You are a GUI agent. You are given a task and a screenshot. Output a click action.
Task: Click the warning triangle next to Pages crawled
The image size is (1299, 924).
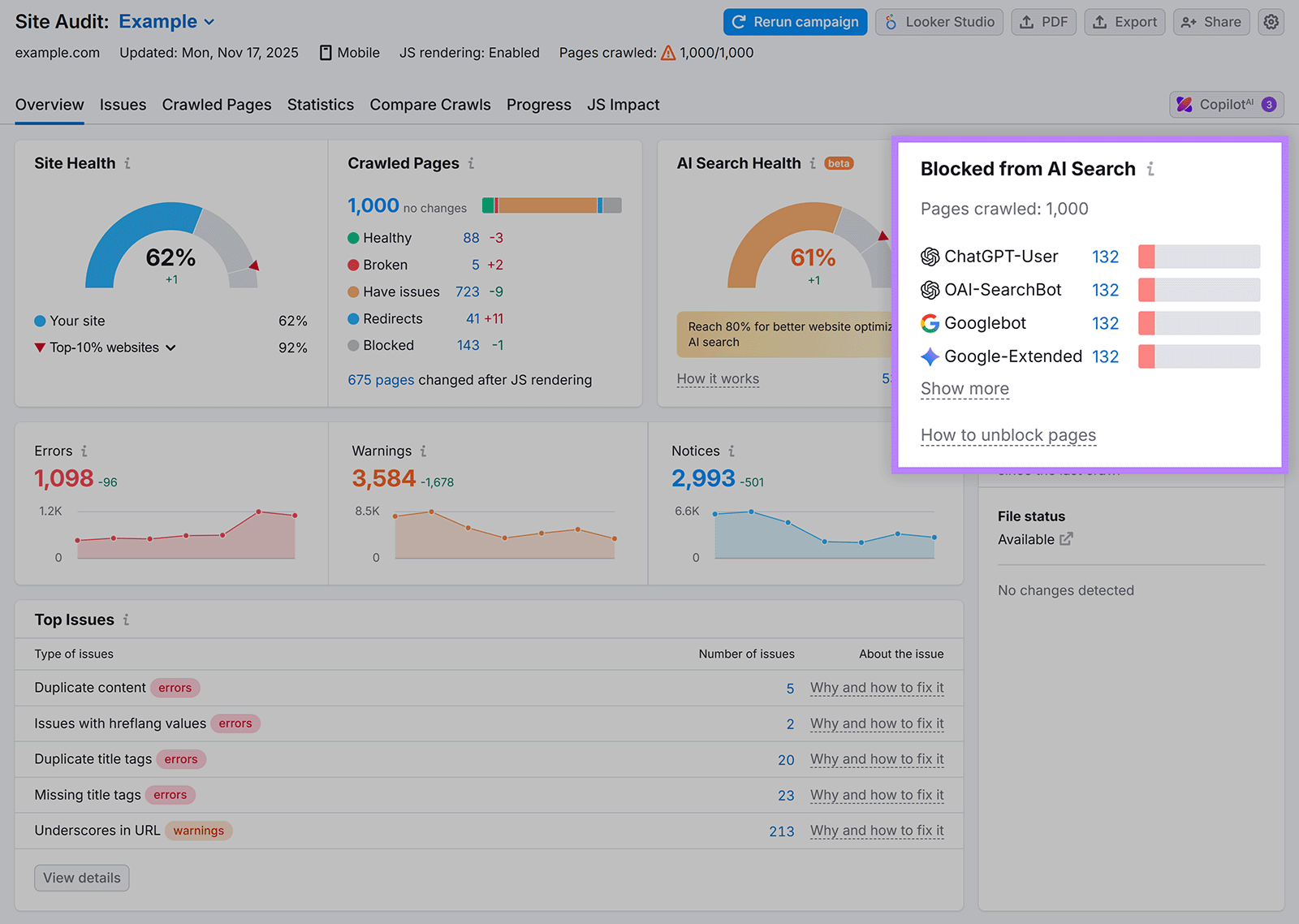point(667,52)
